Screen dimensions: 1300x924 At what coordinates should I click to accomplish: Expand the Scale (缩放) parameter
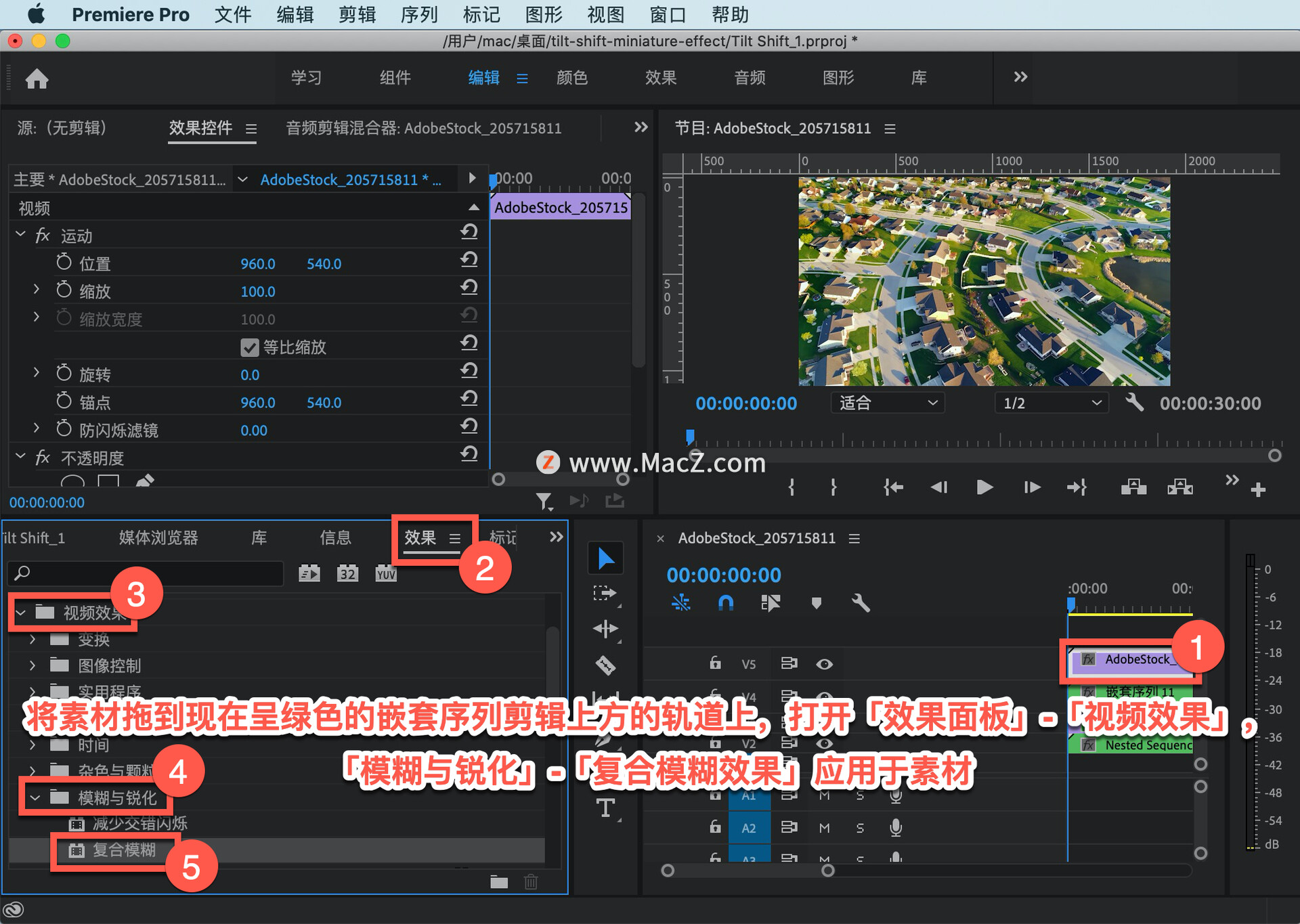36,290
